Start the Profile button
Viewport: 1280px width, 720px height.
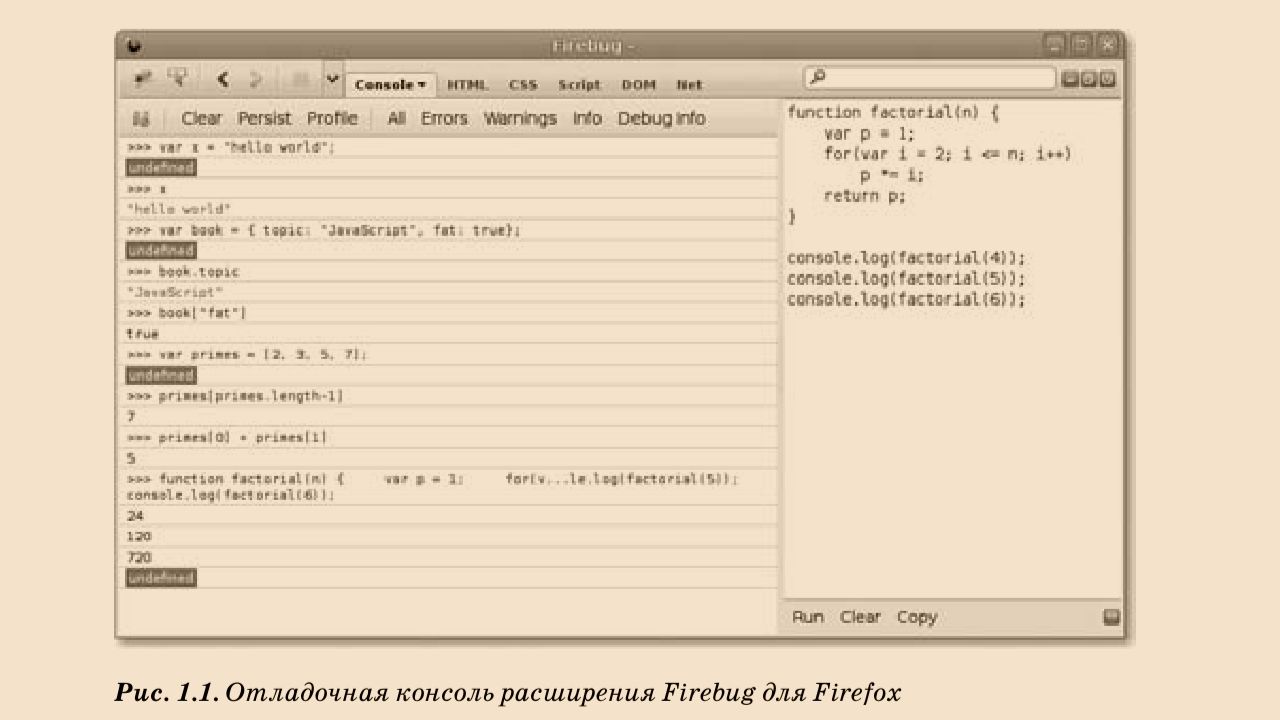[x=332, y=118]
